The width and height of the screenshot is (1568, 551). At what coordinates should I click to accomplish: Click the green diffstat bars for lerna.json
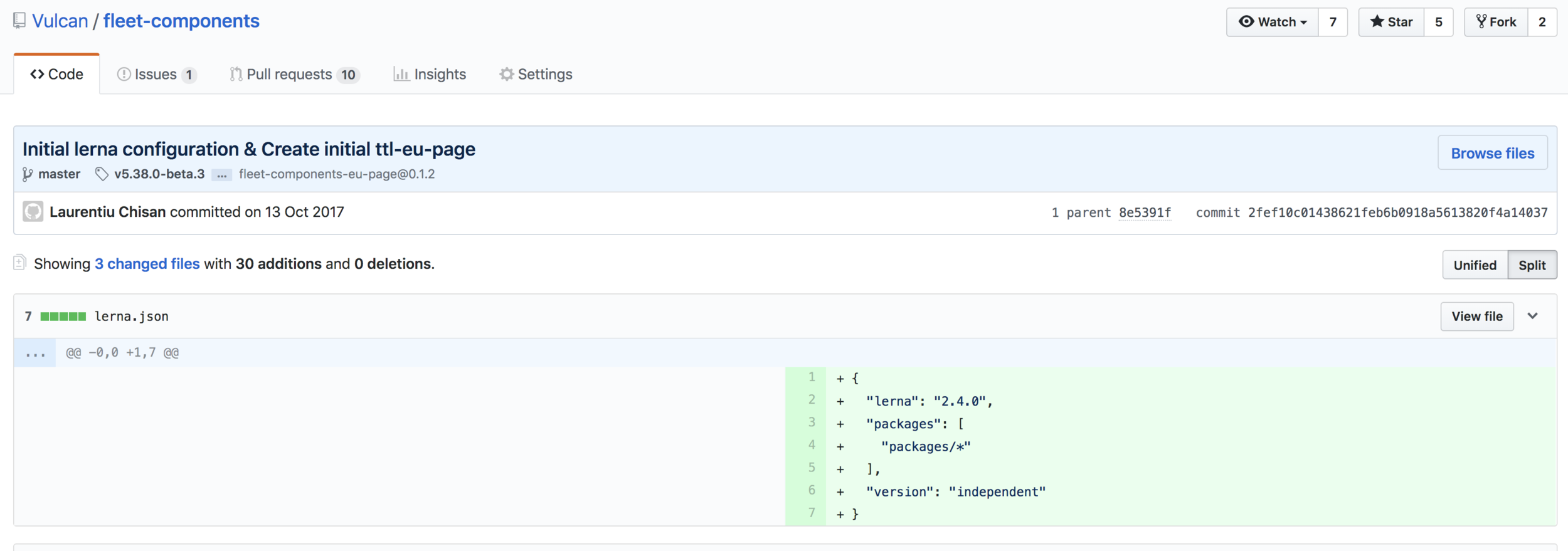63,317
